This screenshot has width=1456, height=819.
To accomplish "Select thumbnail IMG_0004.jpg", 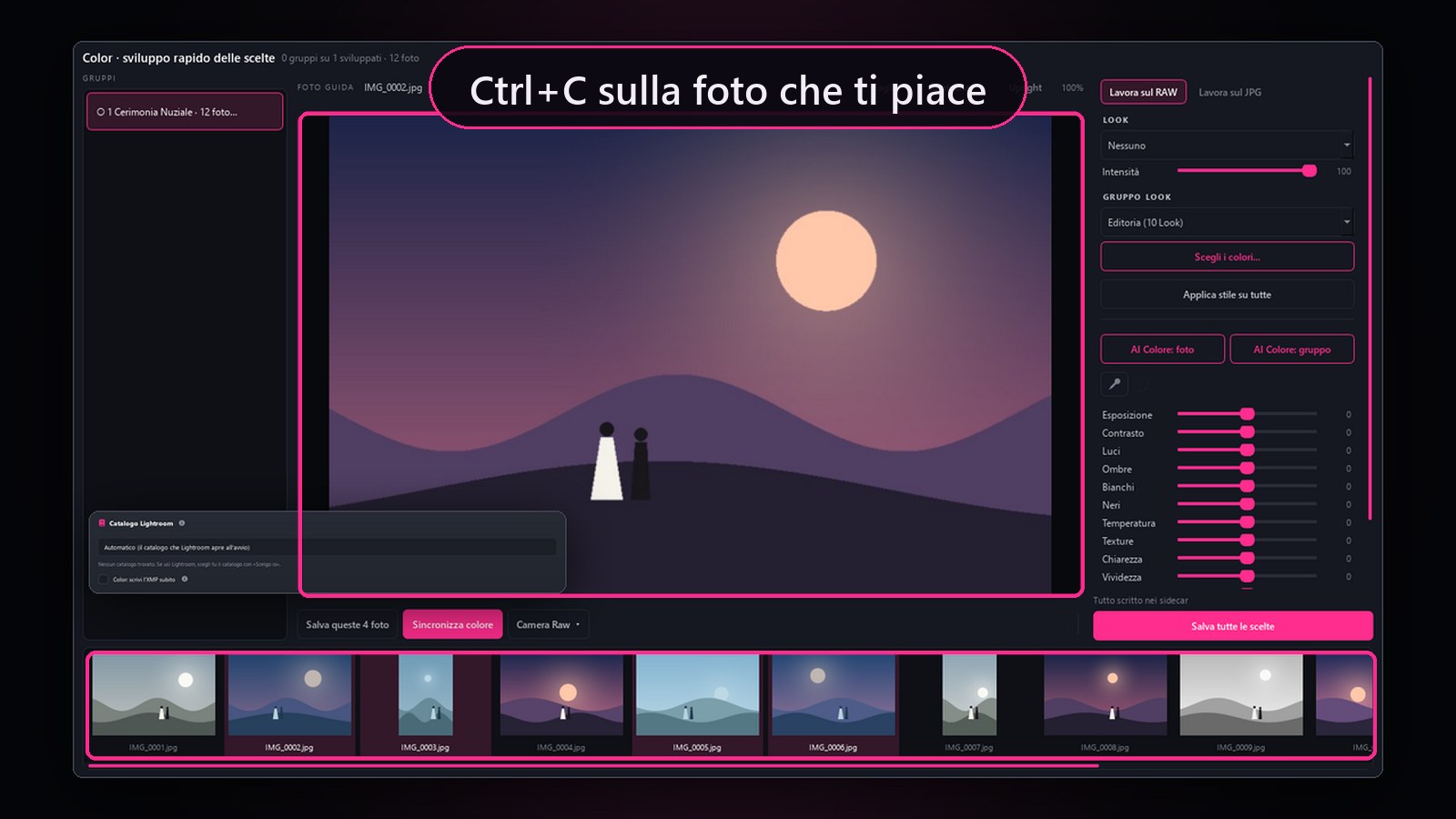I will click(x=561, y=704).
